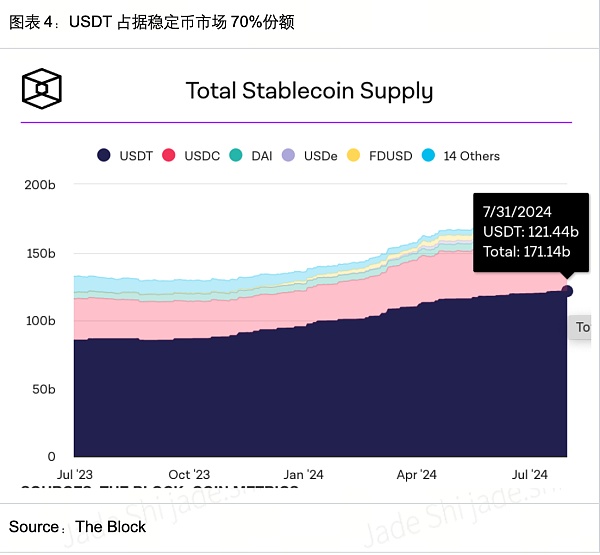
Task: Toggle the USDC series in legend
Action: click(195, 155)
